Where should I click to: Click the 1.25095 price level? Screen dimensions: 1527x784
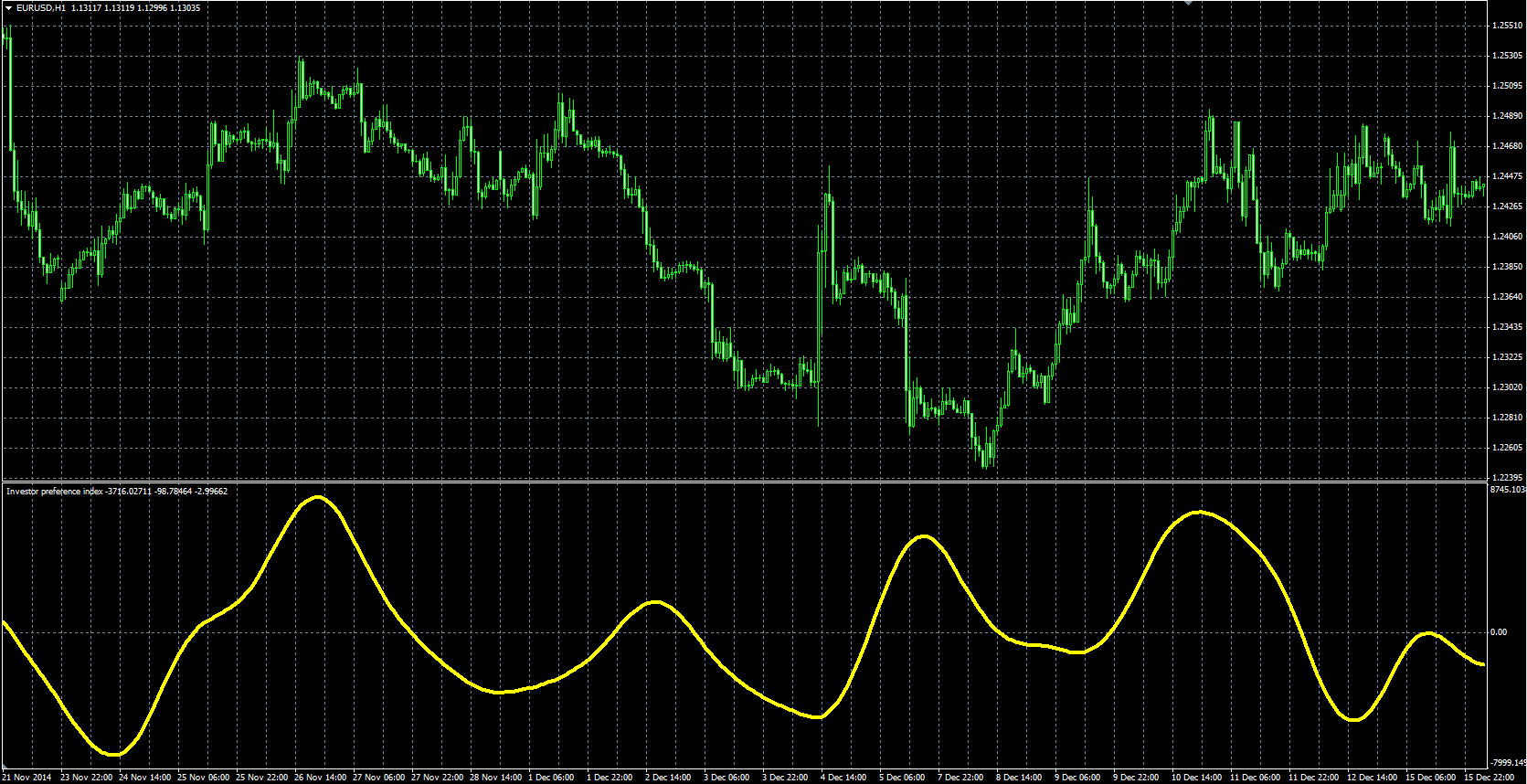point(1507,86)
